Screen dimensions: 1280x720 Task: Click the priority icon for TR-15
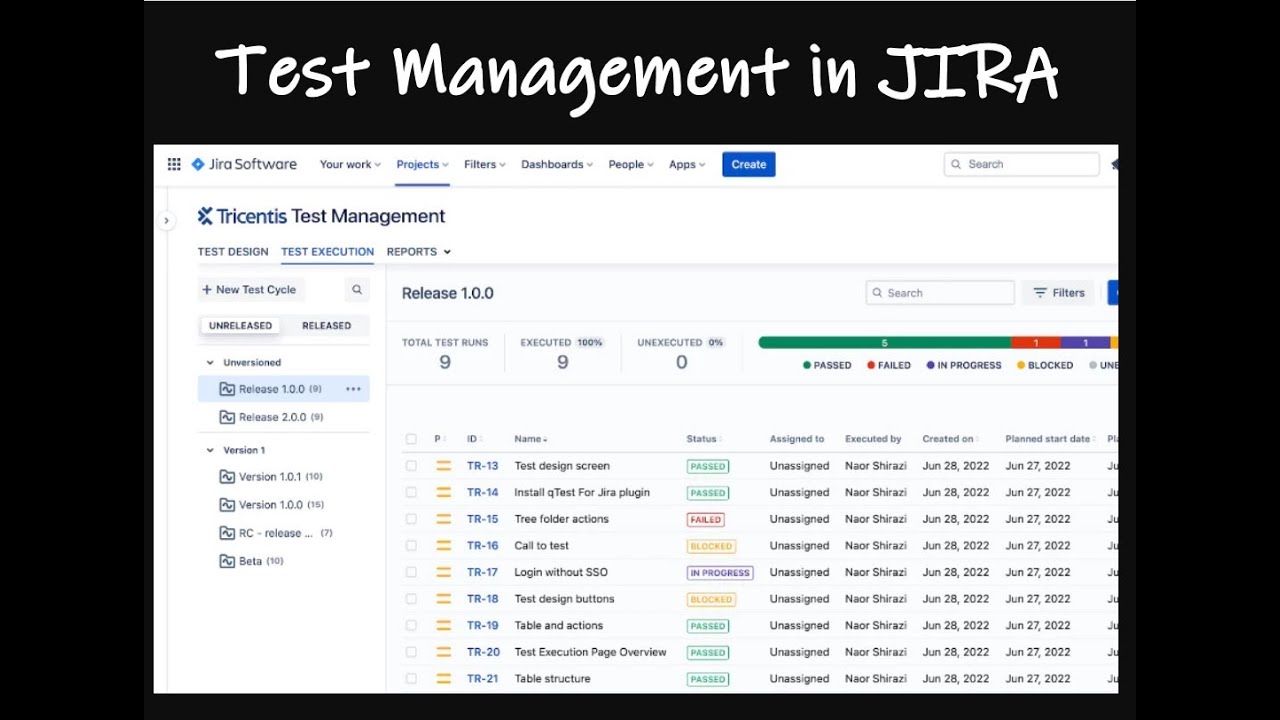[x=443, y=519]
